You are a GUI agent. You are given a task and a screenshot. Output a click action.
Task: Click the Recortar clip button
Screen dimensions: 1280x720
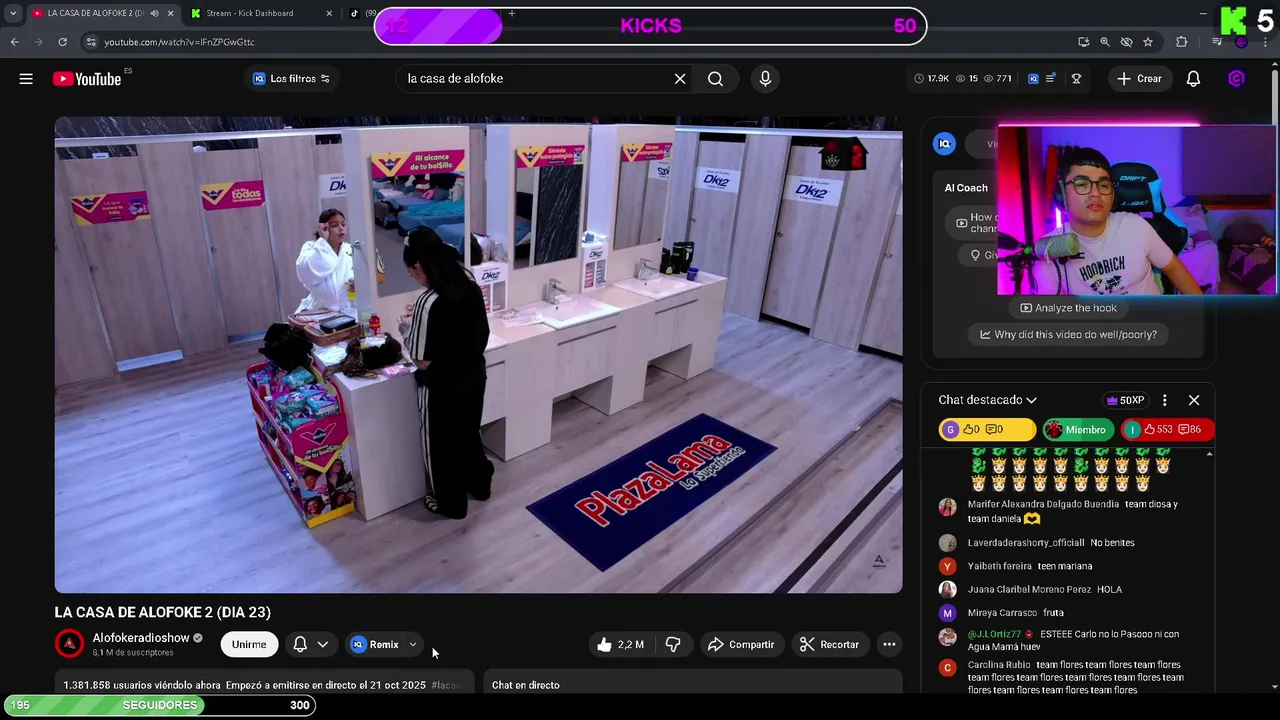point(829,645)
